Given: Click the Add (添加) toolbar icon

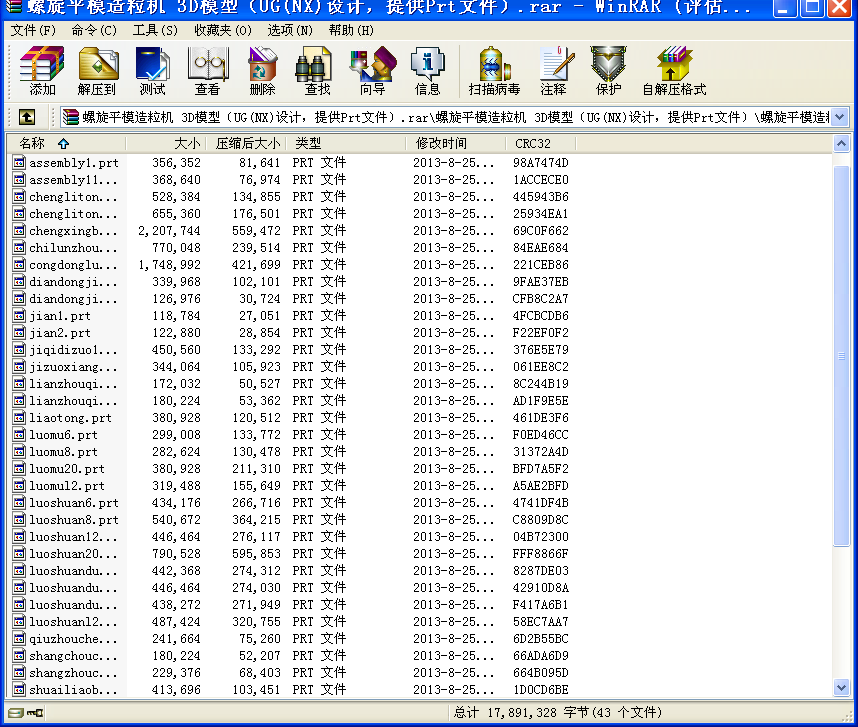Looking at the screenshot, I should (42, 71).
